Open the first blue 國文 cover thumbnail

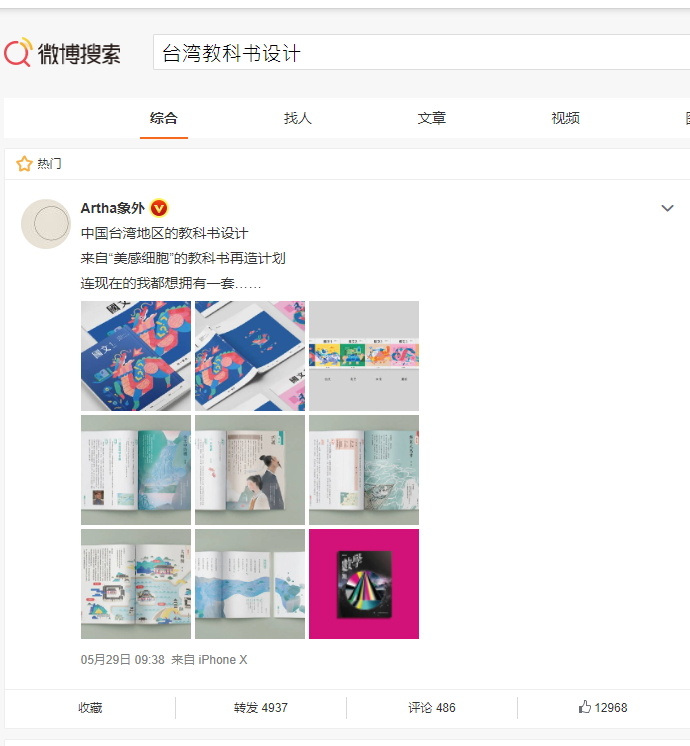coord(136,356)
